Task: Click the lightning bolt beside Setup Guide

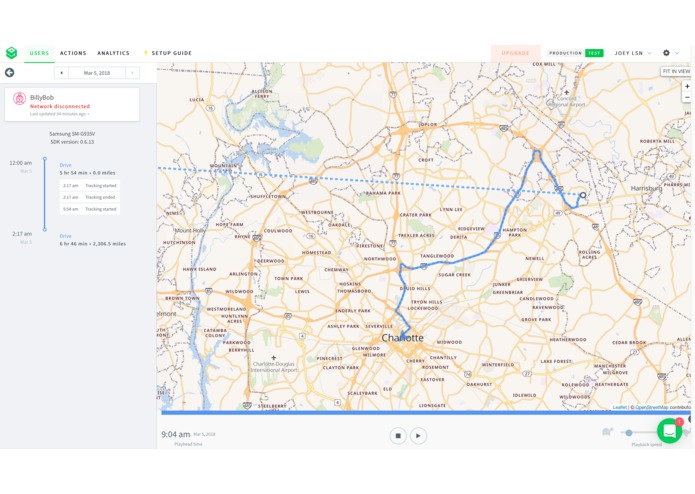Action: [x=145, y=53]
